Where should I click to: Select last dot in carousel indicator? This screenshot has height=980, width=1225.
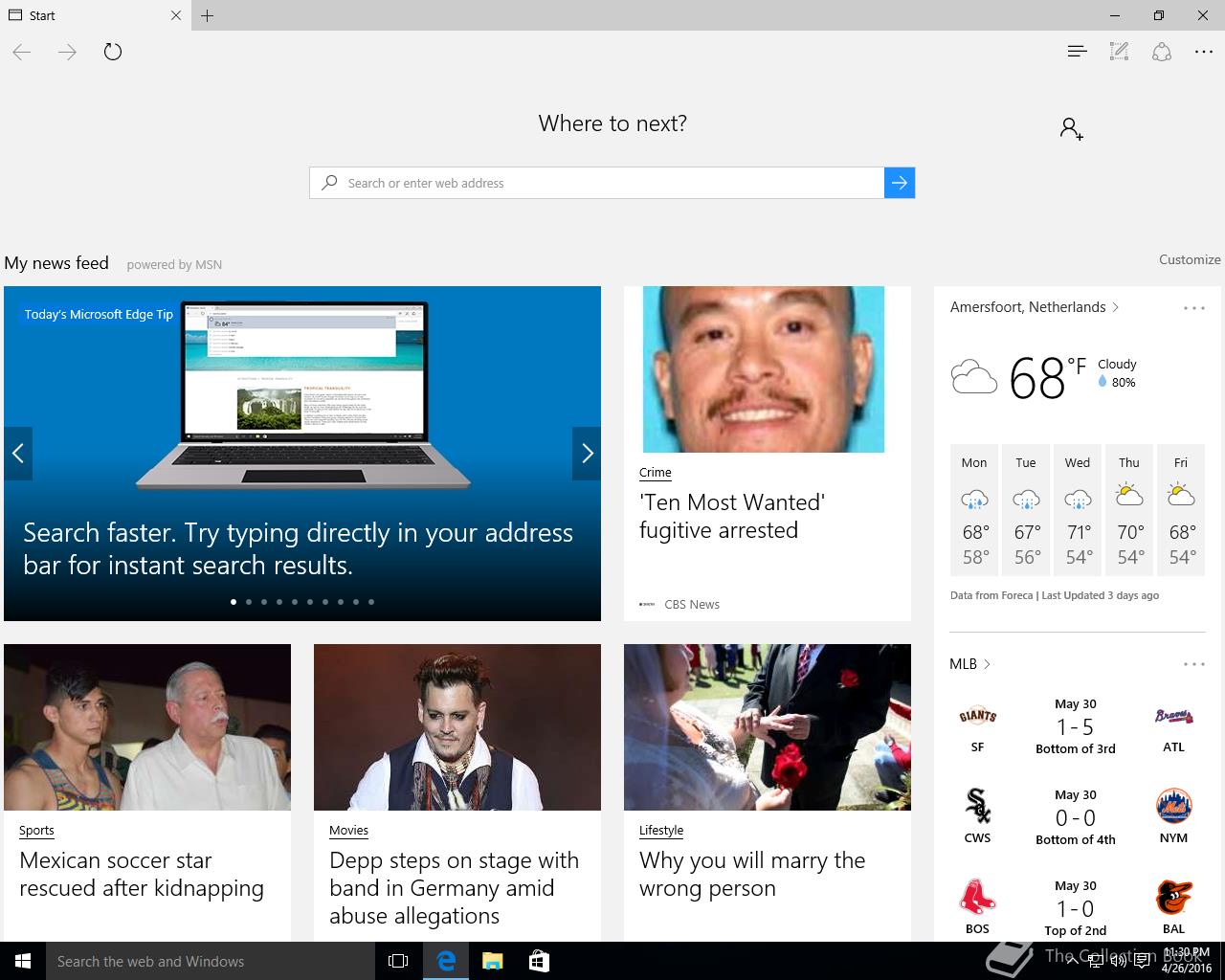click(371, 602)
